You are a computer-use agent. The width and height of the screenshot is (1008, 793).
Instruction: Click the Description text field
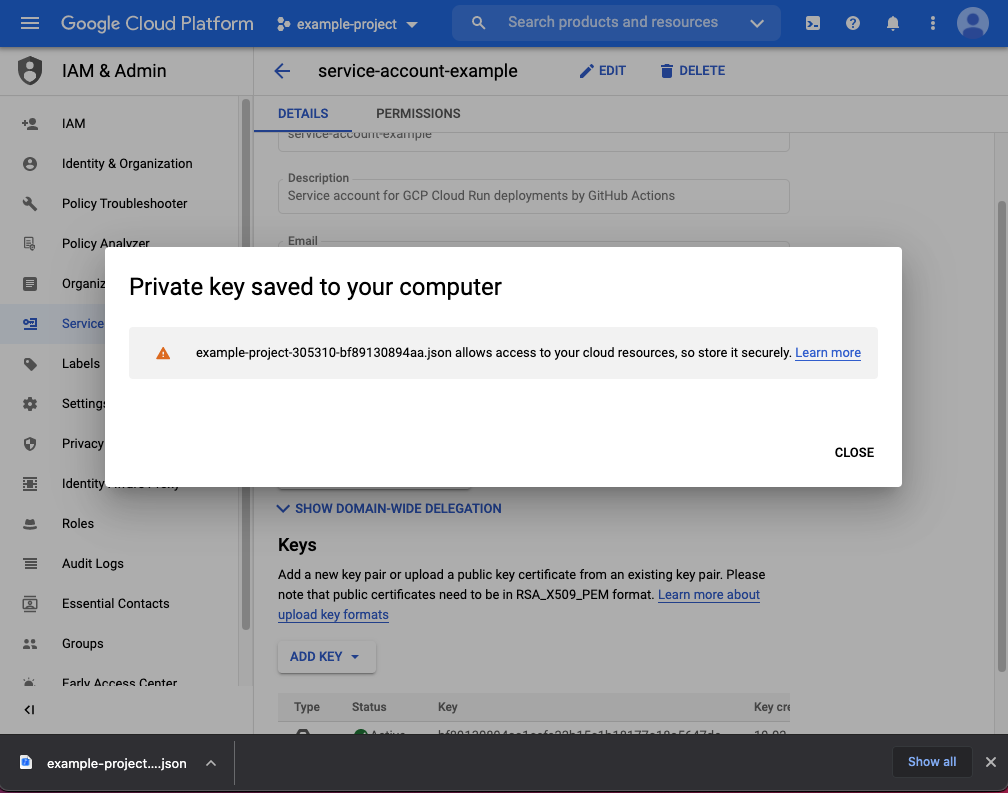[x=533, y=196]
